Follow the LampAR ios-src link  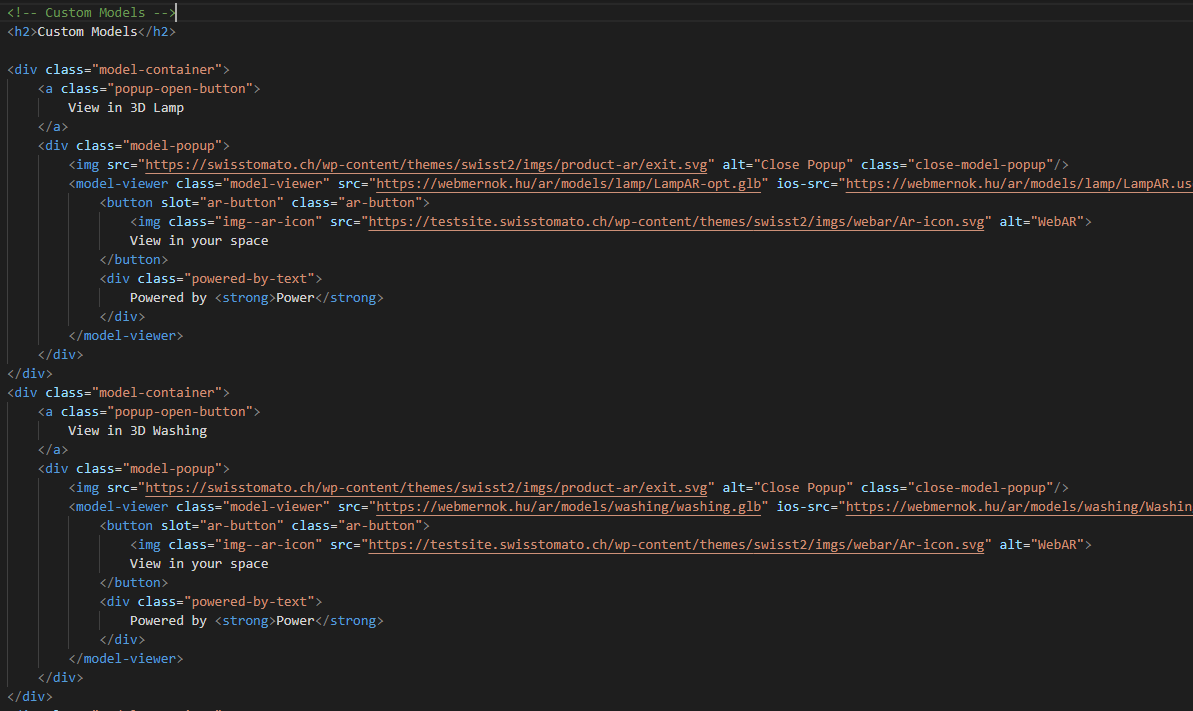click(x=1019, y=183)
